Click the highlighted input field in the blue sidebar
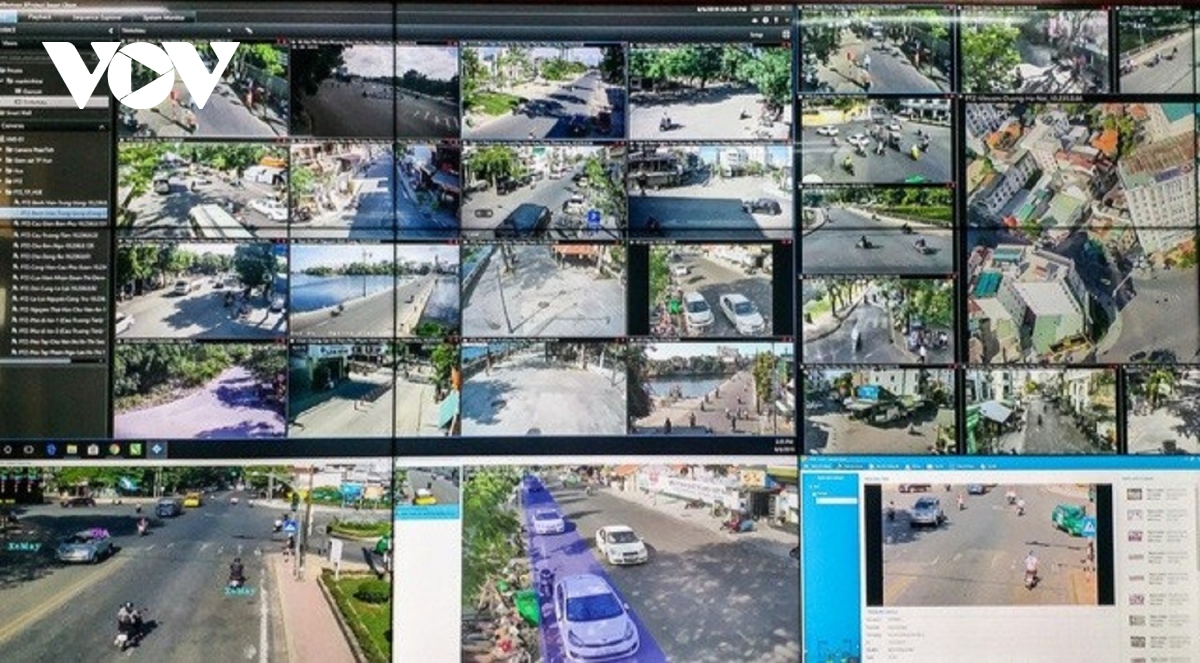 836,501
